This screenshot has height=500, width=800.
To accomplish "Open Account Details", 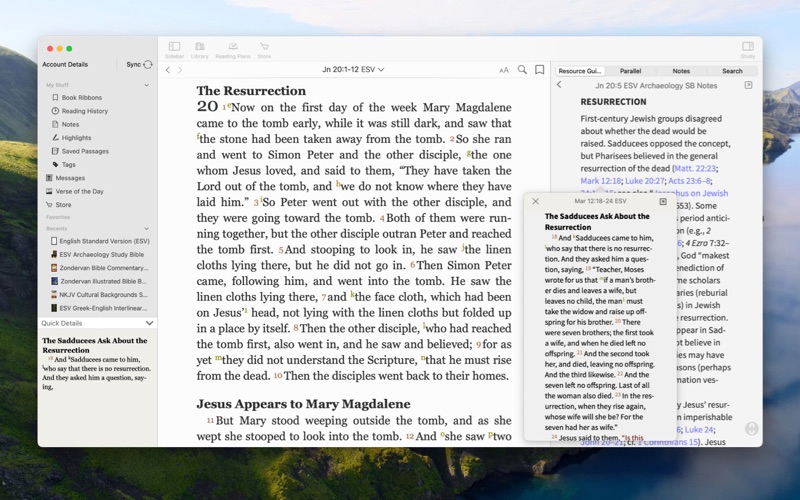I will [65, 64].
